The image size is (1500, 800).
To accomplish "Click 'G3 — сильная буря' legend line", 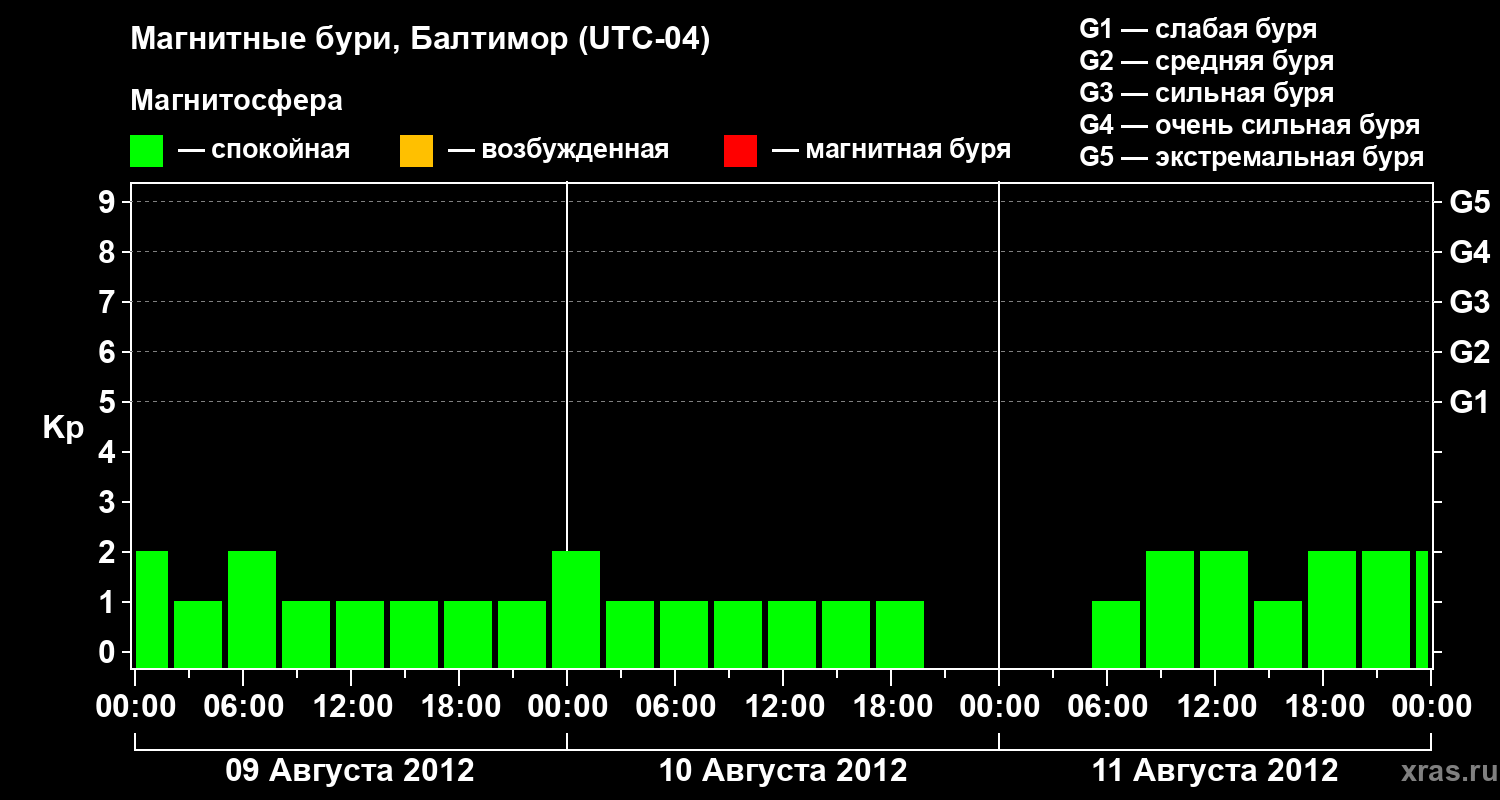I will click(x=1207, y=93).
